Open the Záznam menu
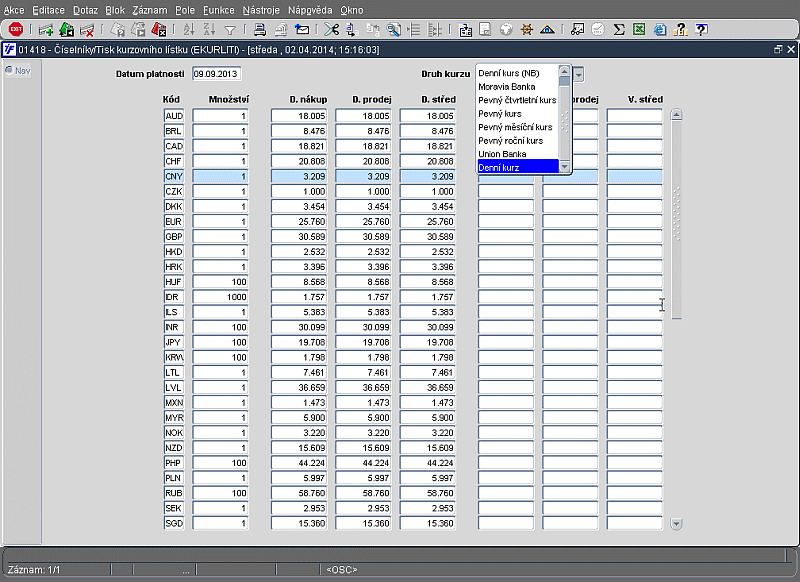 (x=150, y=9)
